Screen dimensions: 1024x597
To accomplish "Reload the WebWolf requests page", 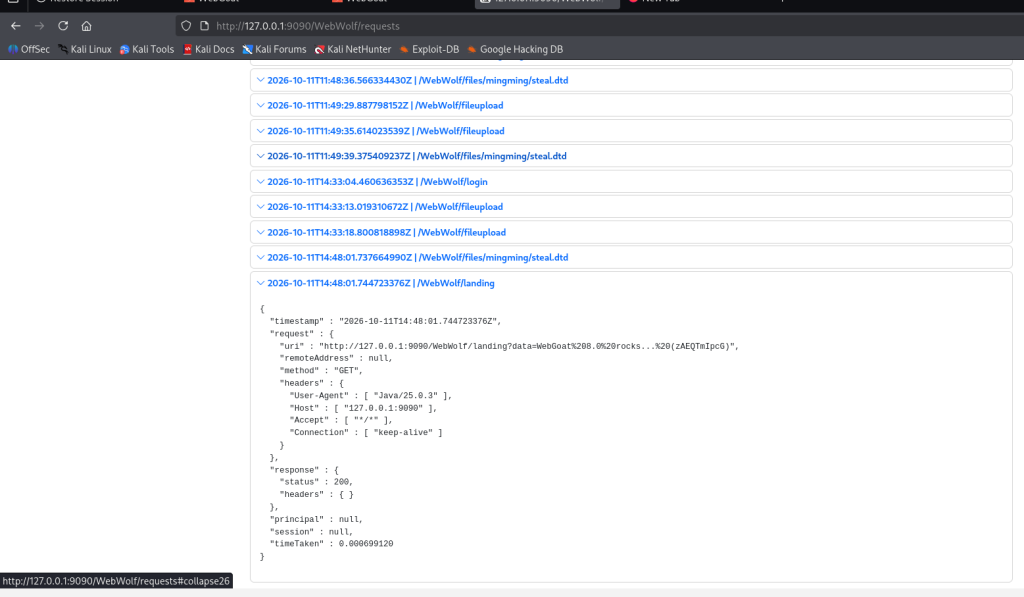I will [x=63, y=26].
